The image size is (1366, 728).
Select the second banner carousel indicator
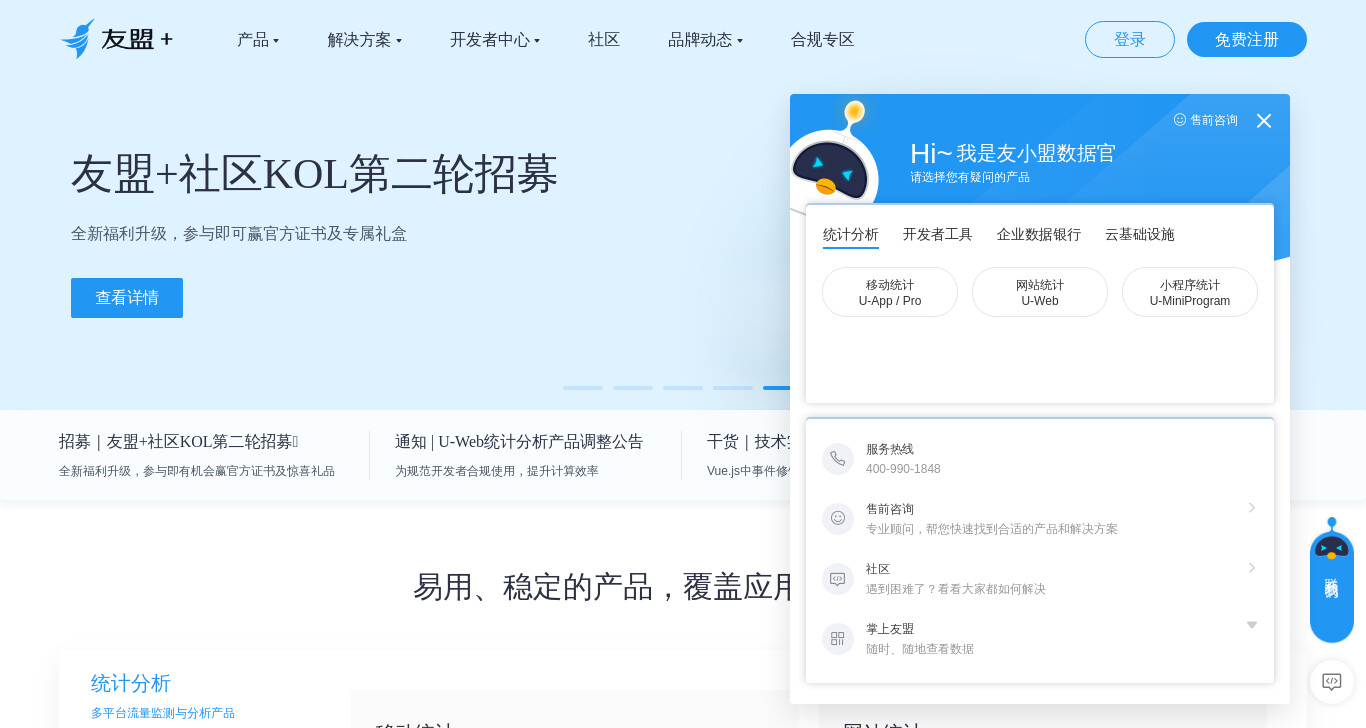[633, 388]
